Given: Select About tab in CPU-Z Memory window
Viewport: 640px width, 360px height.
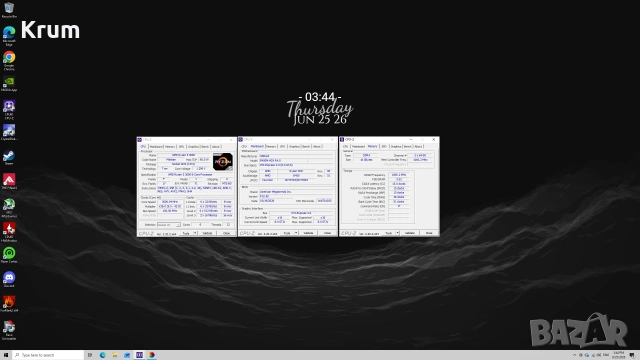Looking at the screenshot, I should click(x=418, y=147).
